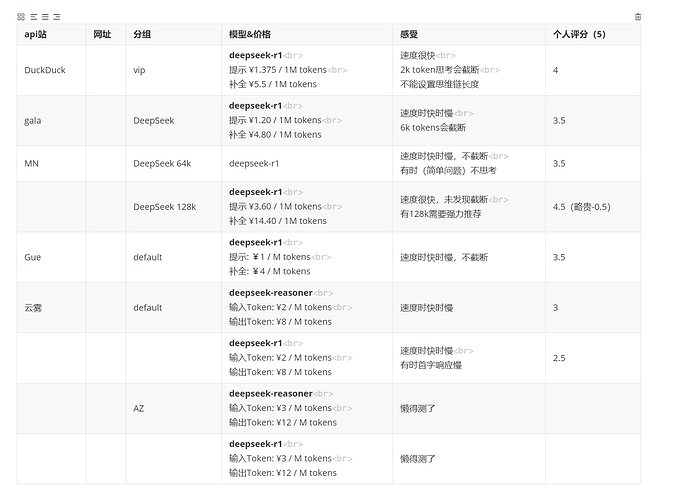
Task: Click the '补全: ¥4 / M tokens' price line
Action: coord(270,271)
